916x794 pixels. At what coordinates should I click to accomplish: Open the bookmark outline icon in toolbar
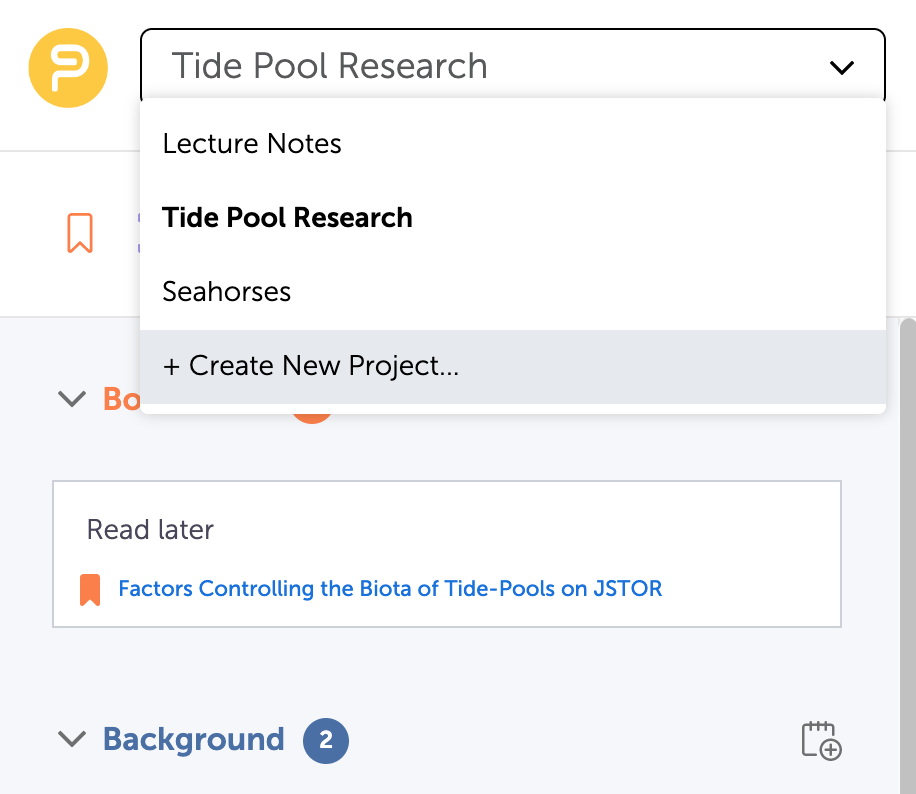coord(80,233)
